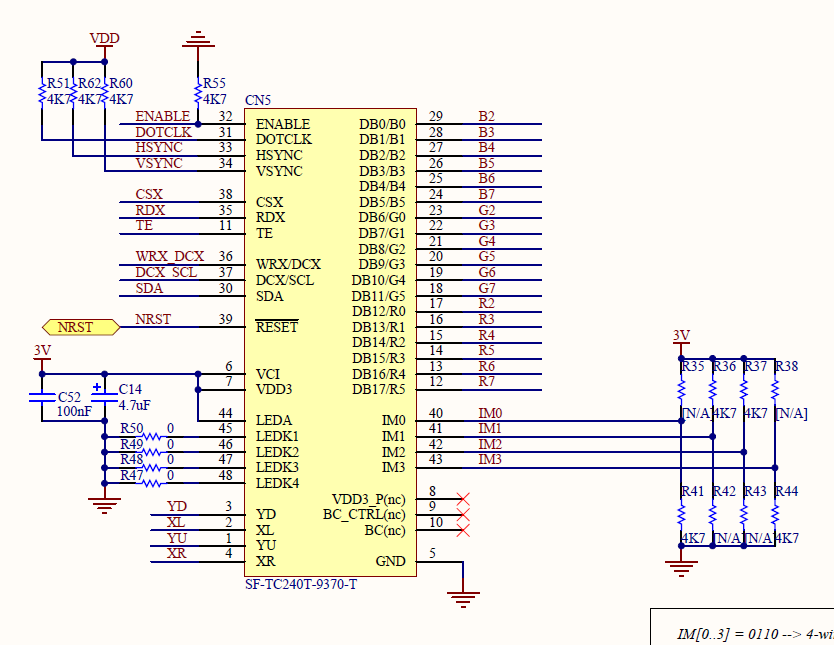Click the R36 designator label
The width and height of the screenshot is (834, 645).
[724, 366]
